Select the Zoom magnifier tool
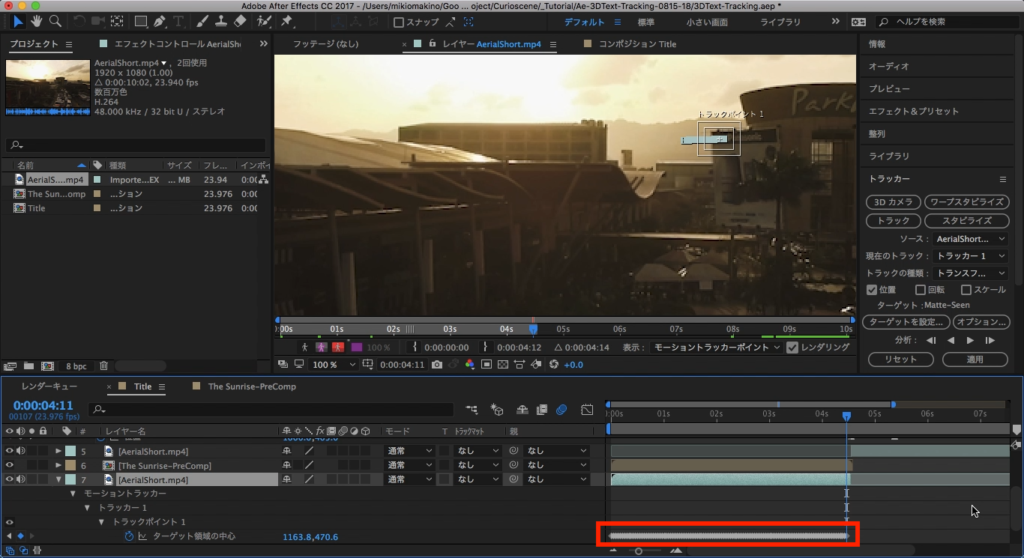 pos(55,21)
